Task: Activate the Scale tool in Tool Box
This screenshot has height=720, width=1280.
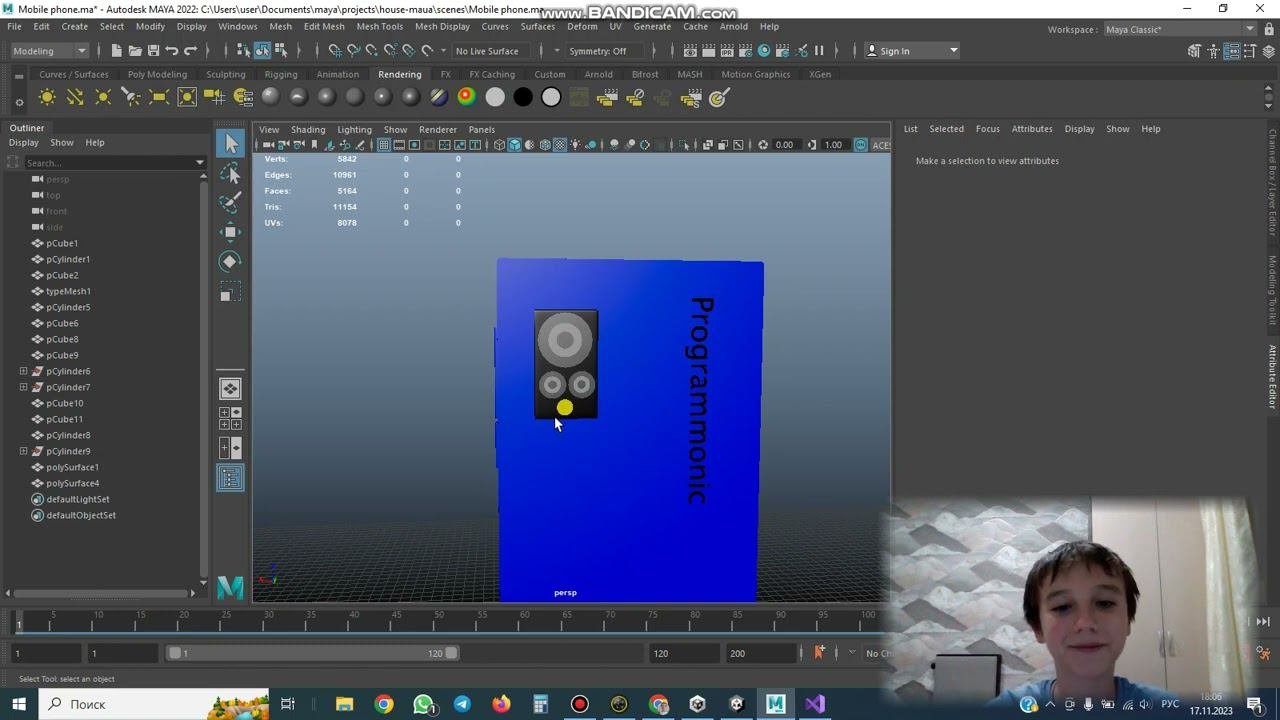Action: [x=231, y=292]
